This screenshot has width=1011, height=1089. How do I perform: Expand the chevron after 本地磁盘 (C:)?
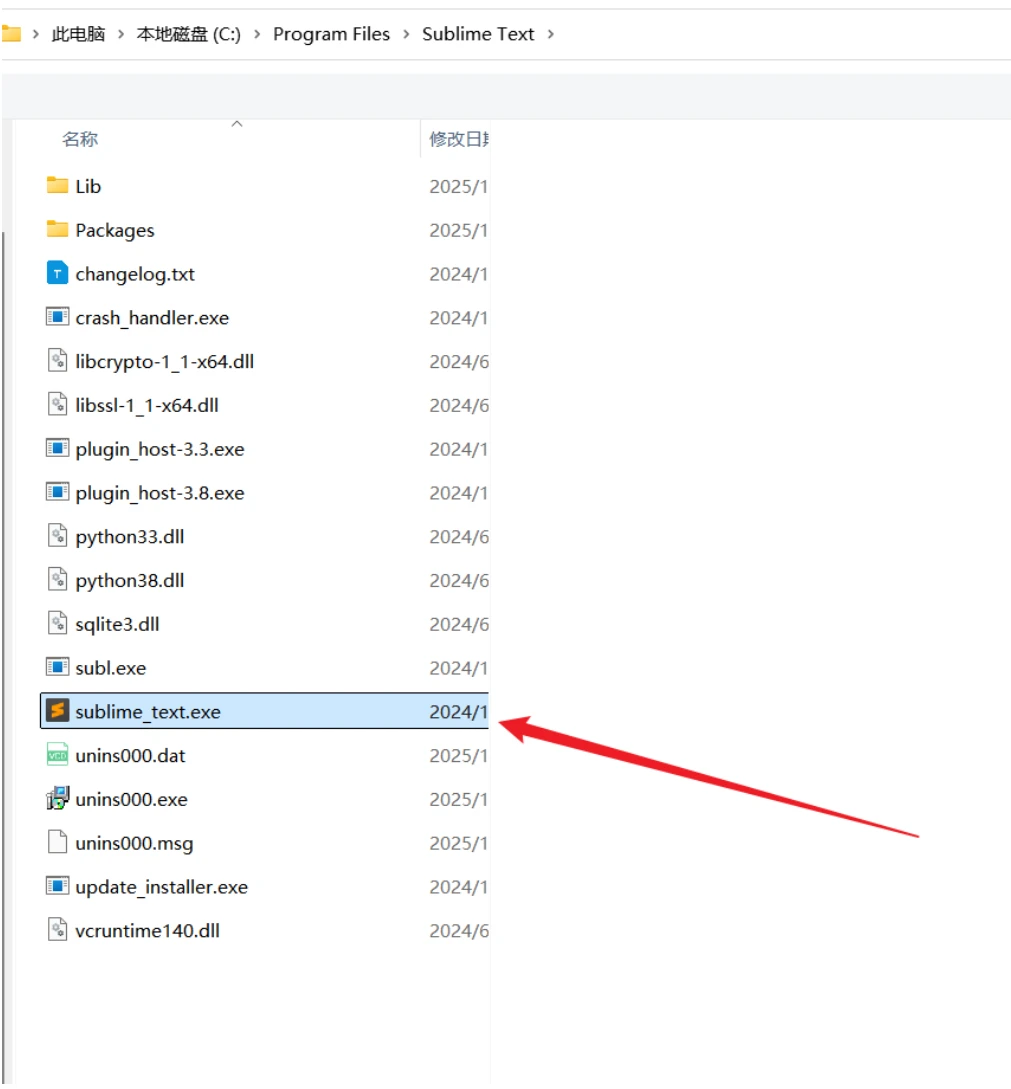pyautogui.click(x=257, y=34)
